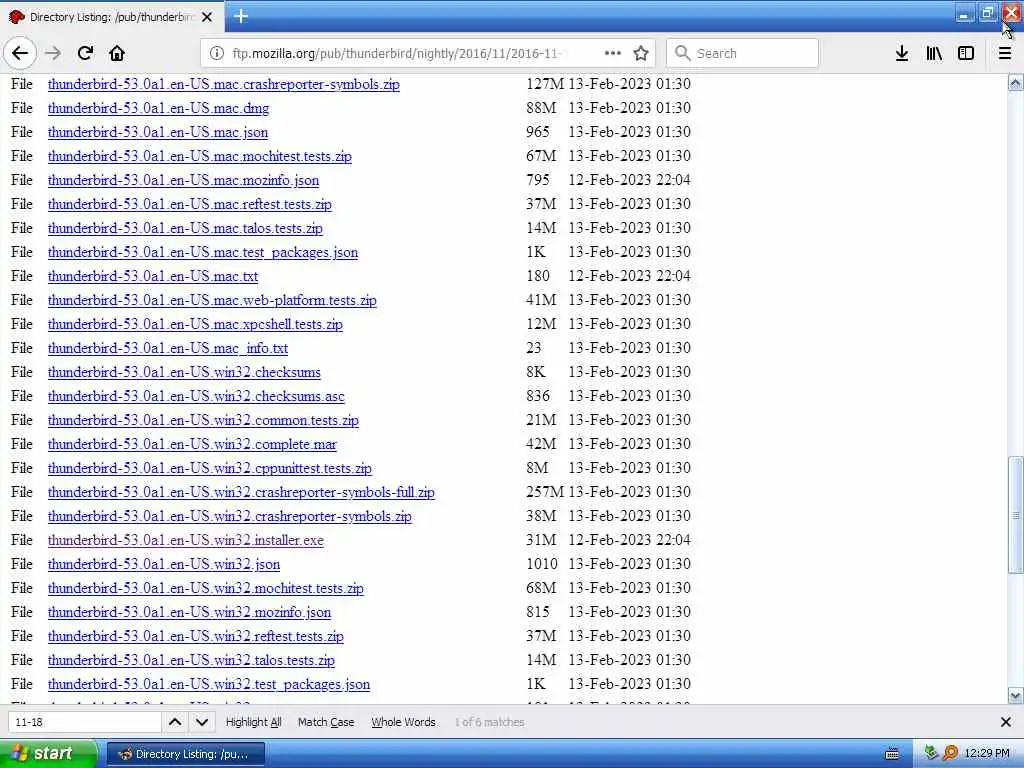1024x768 pixels.
Task: Open win32.checksums link
Action: click(x=184, y=372)
